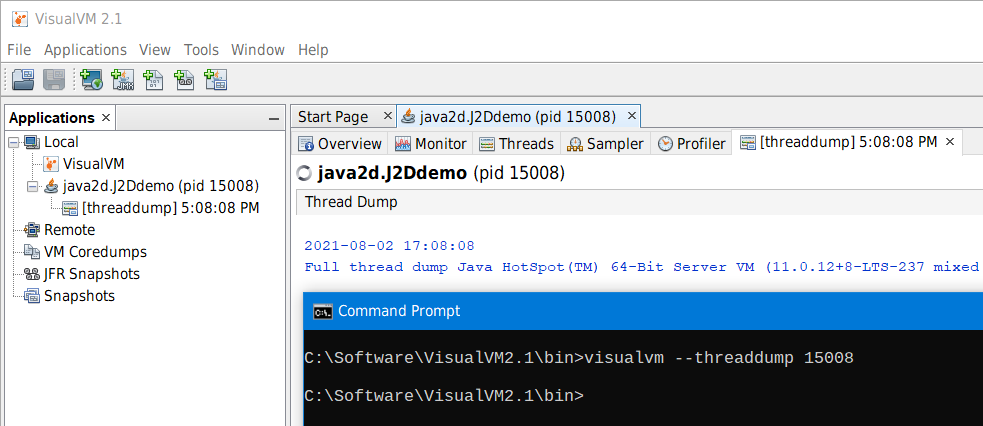The image size is (983, 426).
Task: Click the 2021-08-02 17:08:08 timestamp line
Action: click(389, 246)
